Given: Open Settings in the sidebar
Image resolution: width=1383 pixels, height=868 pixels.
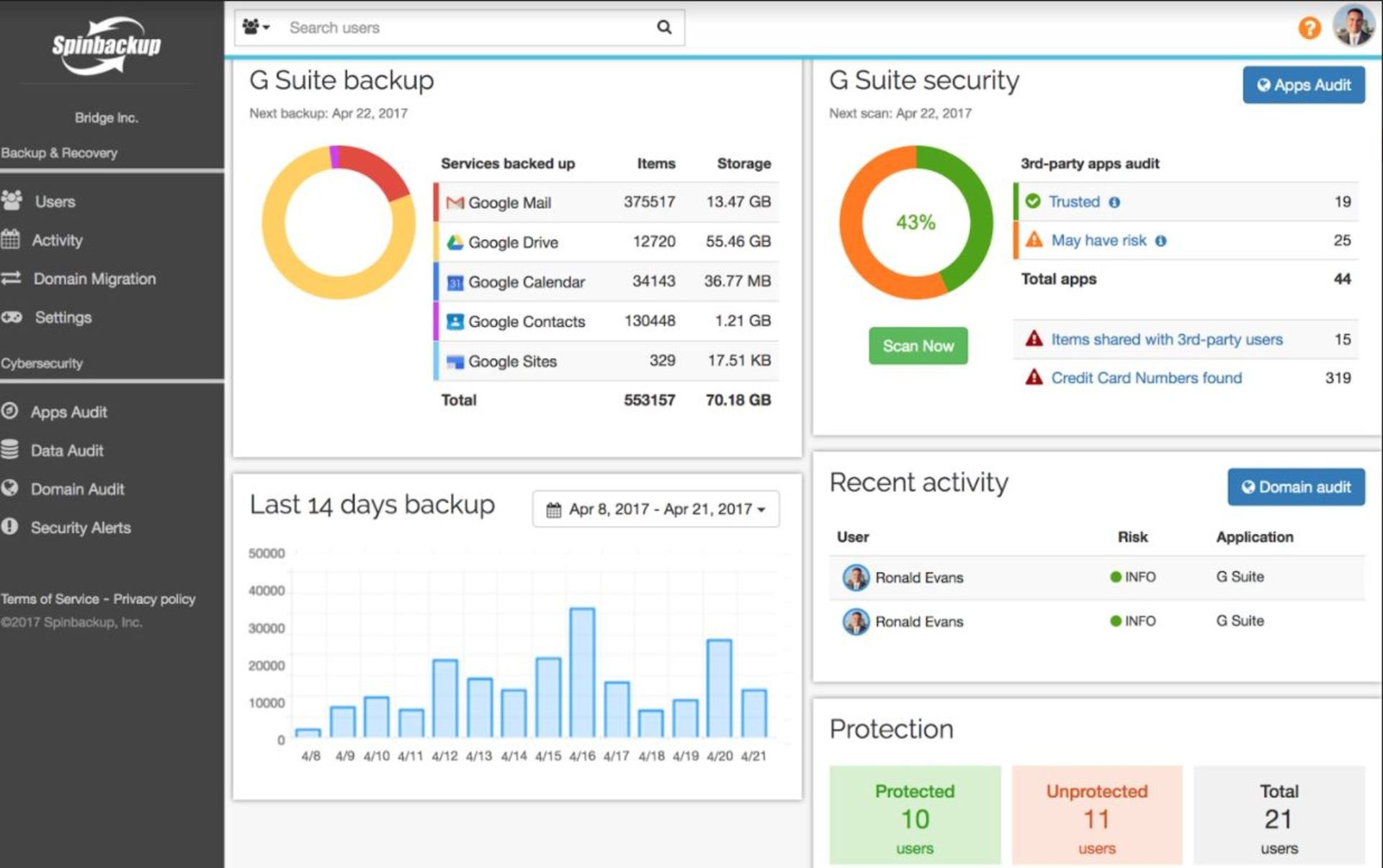Looking at the screenshot, I should click(x=63, y=318).
